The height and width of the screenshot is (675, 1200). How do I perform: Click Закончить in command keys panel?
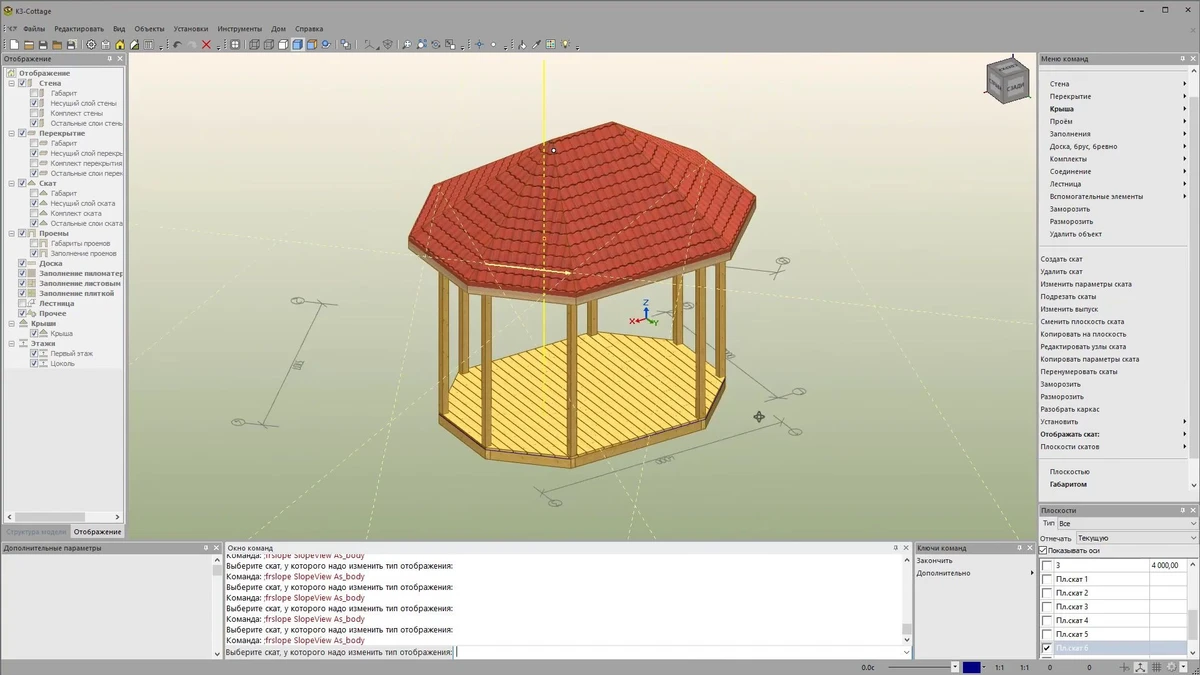933,561
